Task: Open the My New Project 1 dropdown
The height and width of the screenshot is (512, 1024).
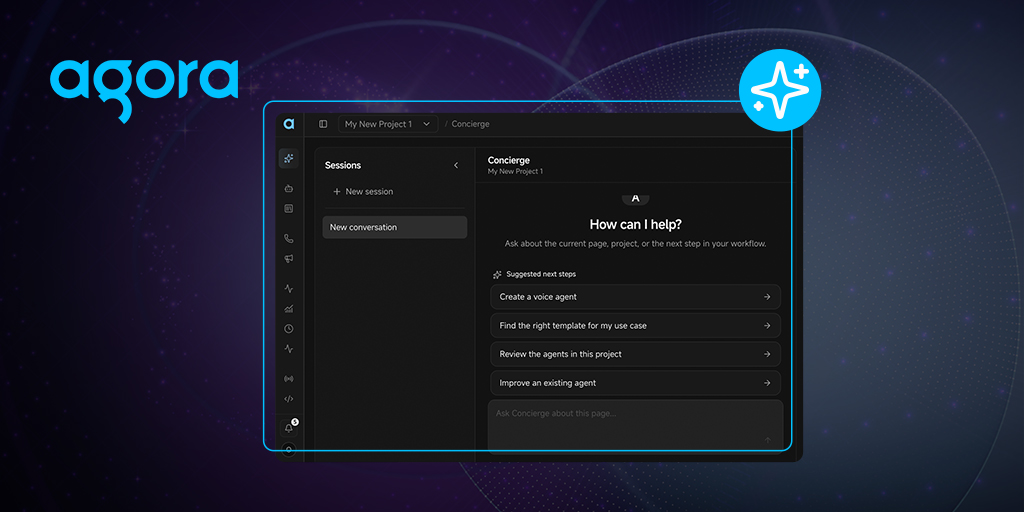Action: (x=388, y=124)
